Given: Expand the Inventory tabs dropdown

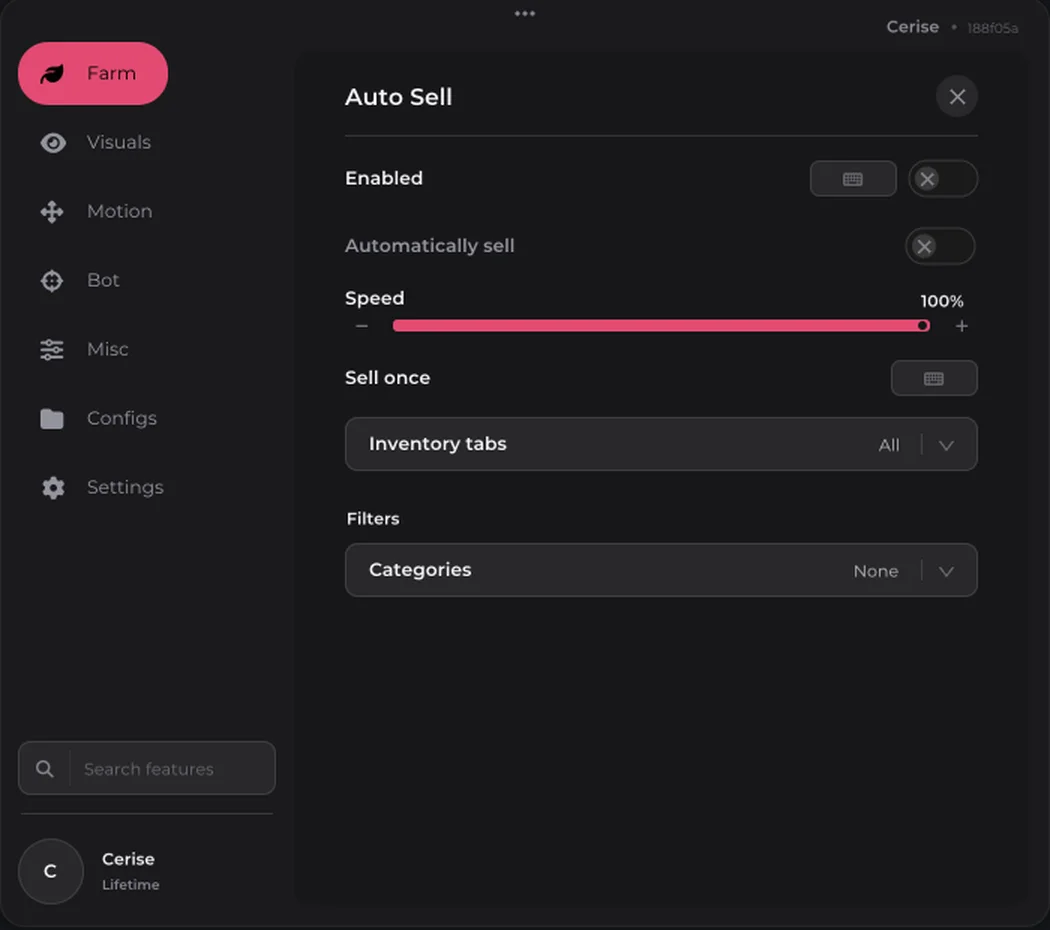Looking at the screenshot, I should tap(661, 444).
